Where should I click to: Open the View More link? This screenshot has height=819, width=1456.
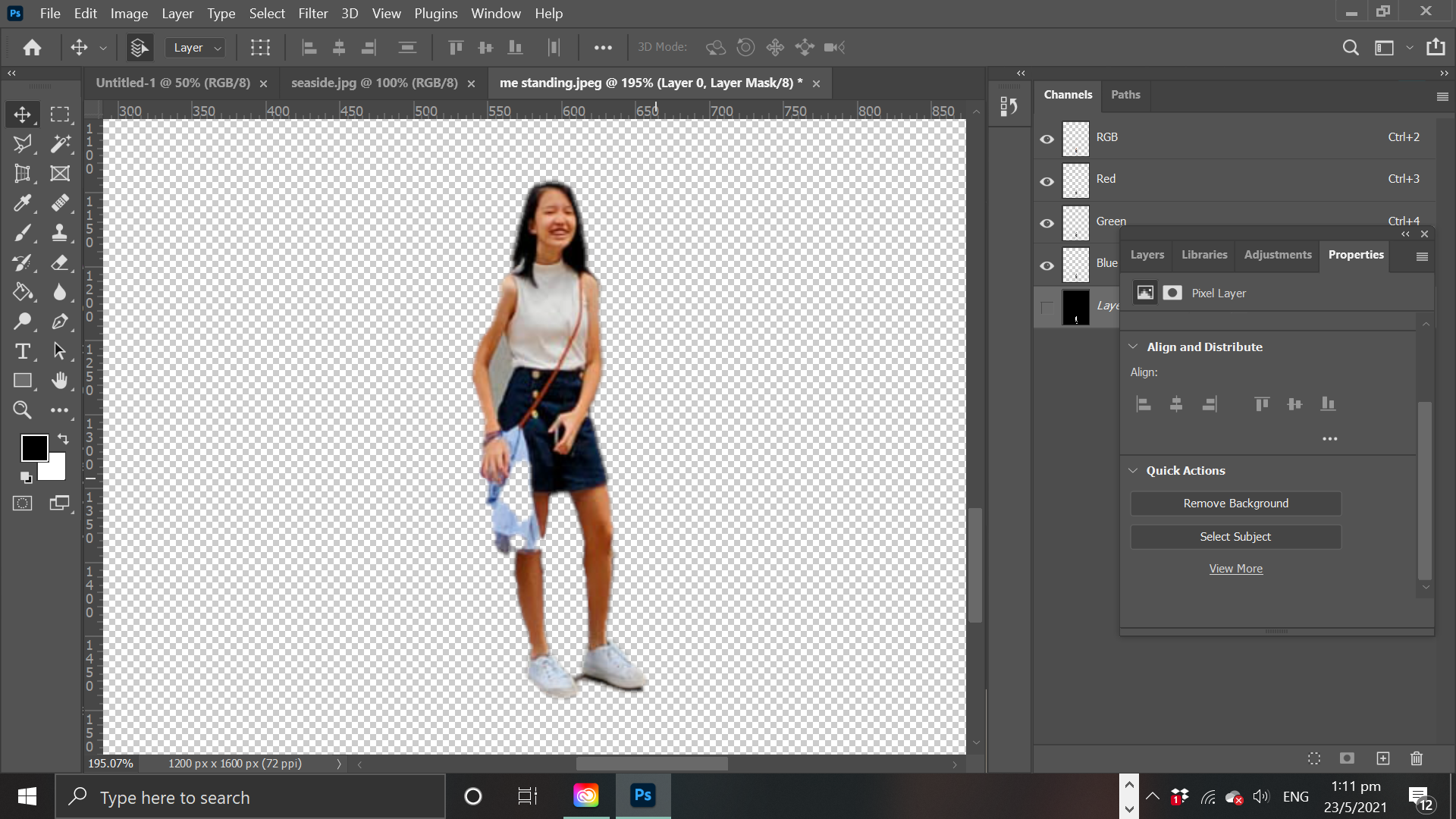[x=1235, y=569]
